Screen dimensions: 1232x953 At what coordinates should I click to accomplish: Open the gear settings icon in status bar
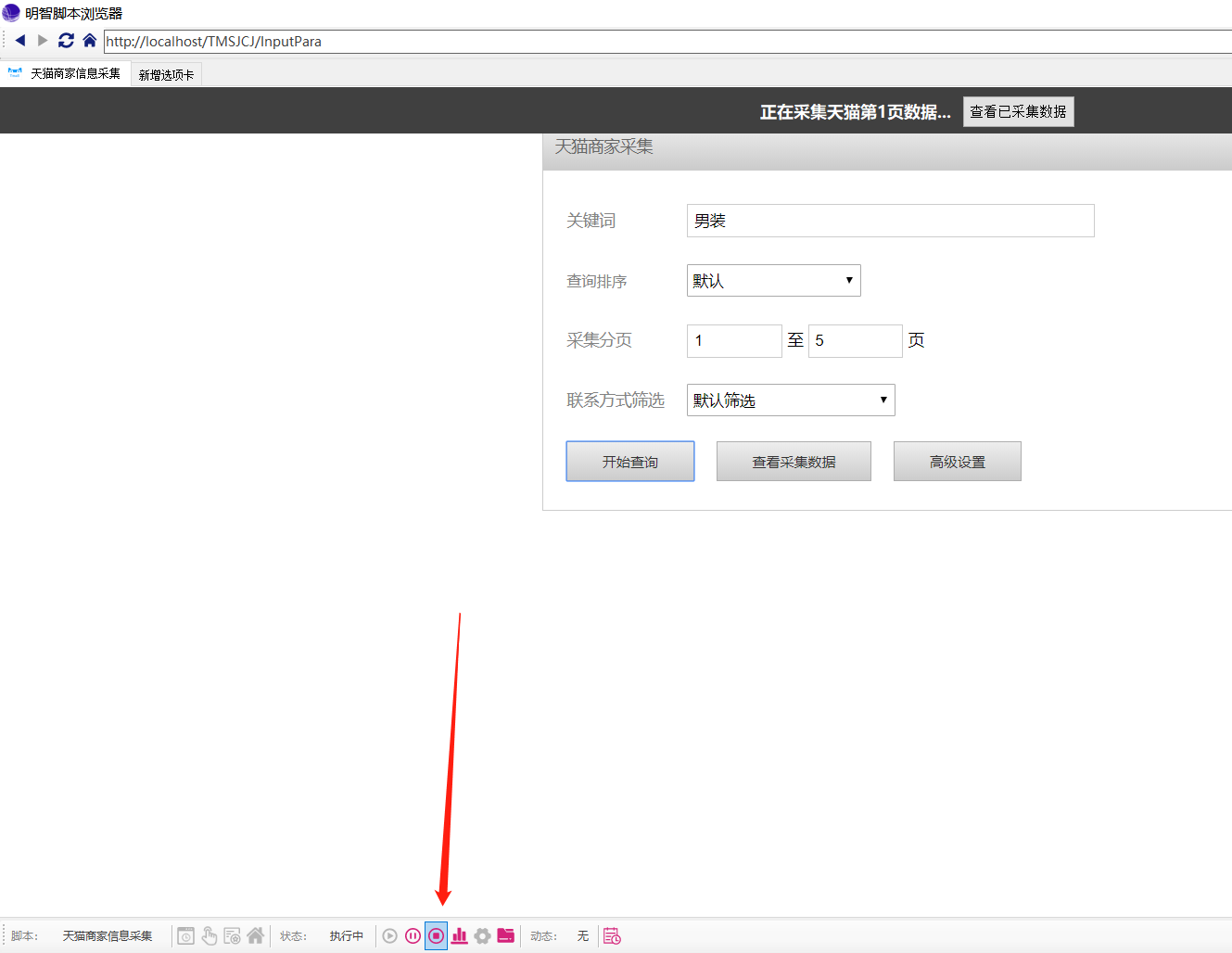483,936
